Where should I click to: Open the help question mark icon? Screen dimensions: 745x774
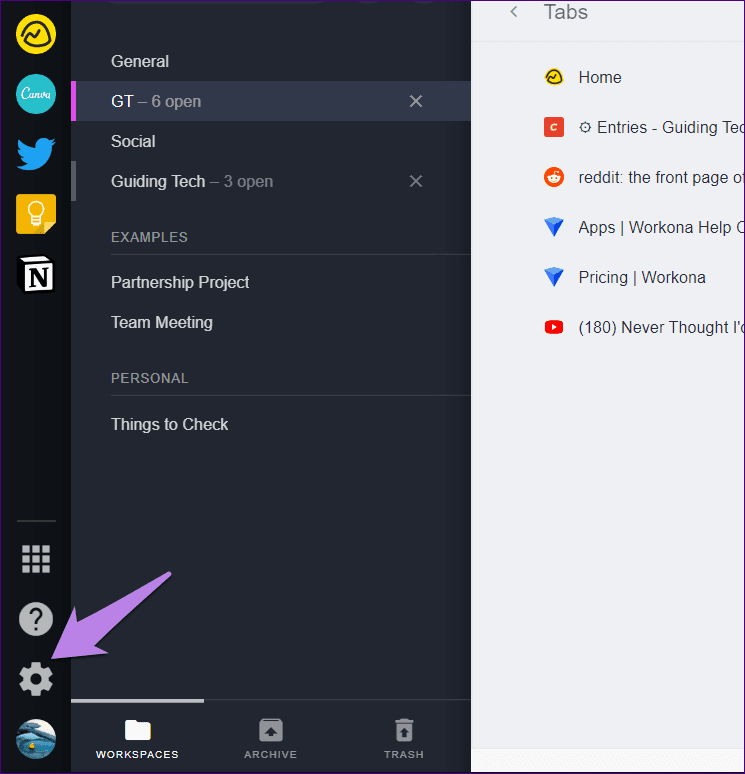pos(36,619)
